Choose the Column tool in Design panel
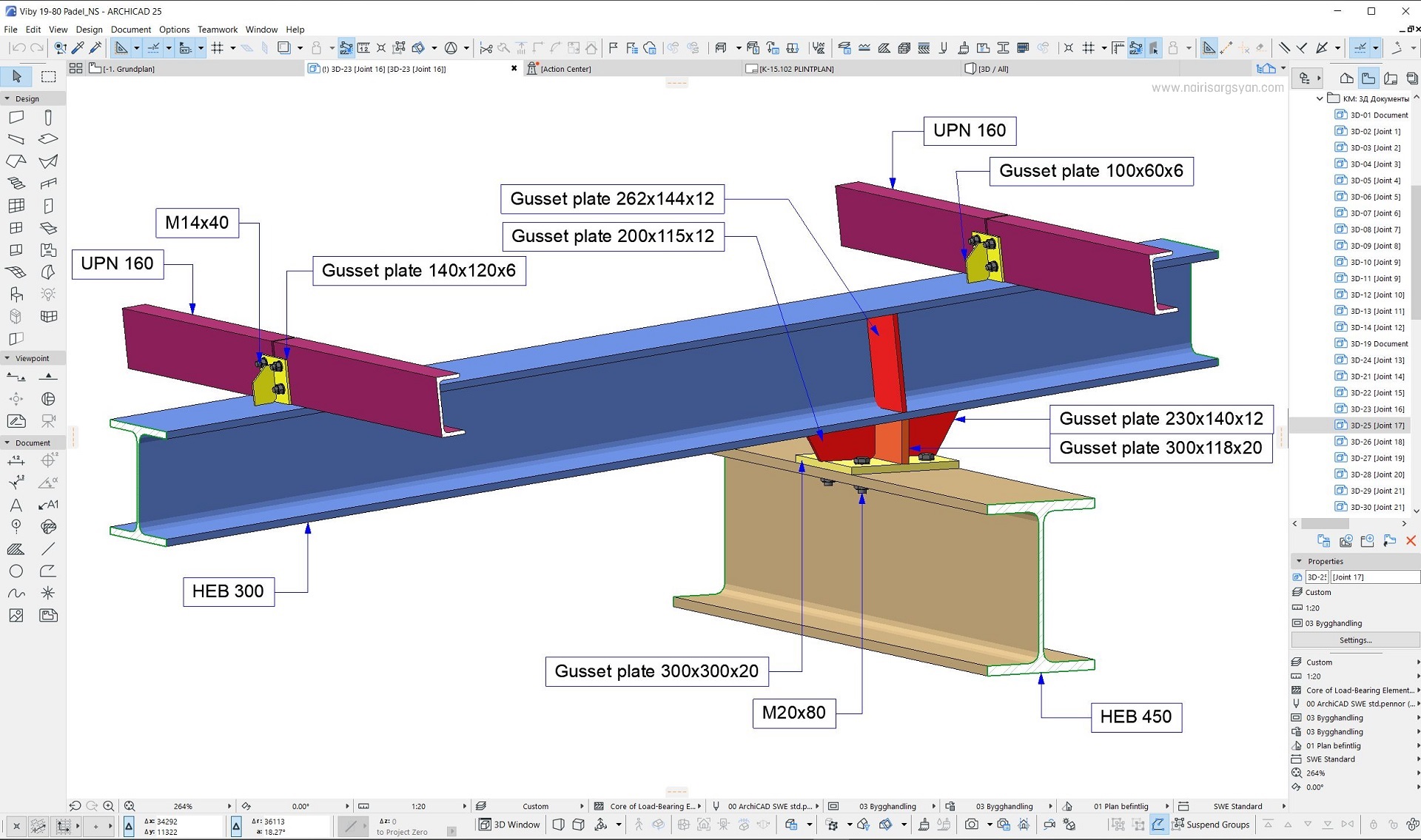1421x840 pixels. 48,117
